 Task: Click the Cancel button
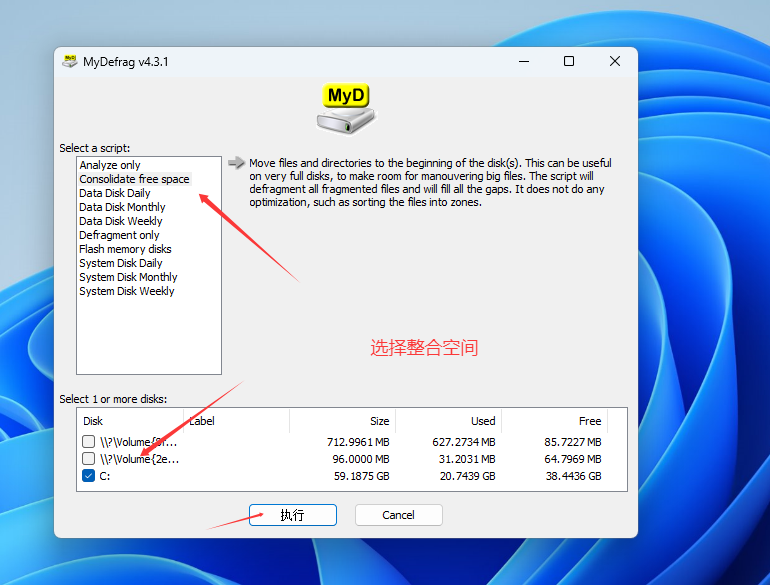tap(399, 515)
